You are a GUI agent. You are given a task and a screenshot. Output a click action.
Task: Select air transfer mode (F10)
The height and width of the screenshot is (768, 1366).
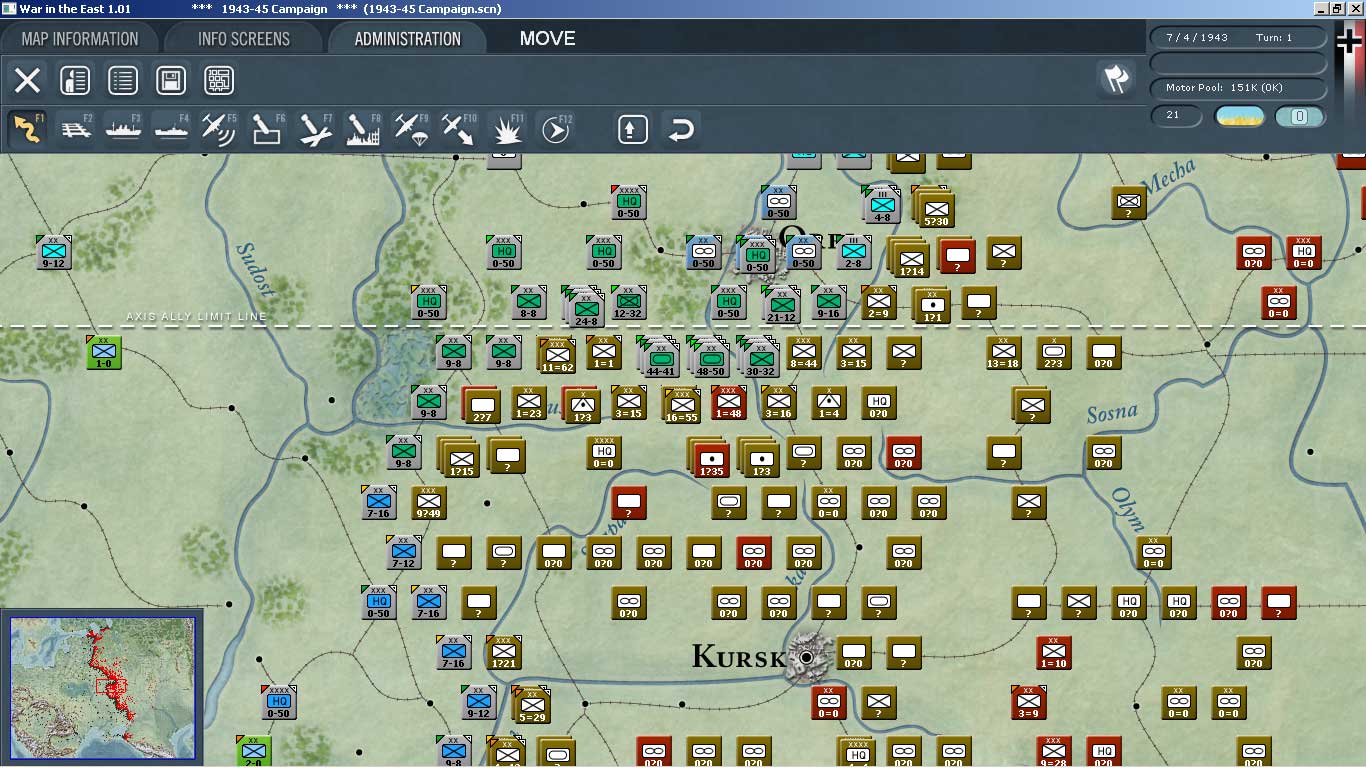[459, 129]
